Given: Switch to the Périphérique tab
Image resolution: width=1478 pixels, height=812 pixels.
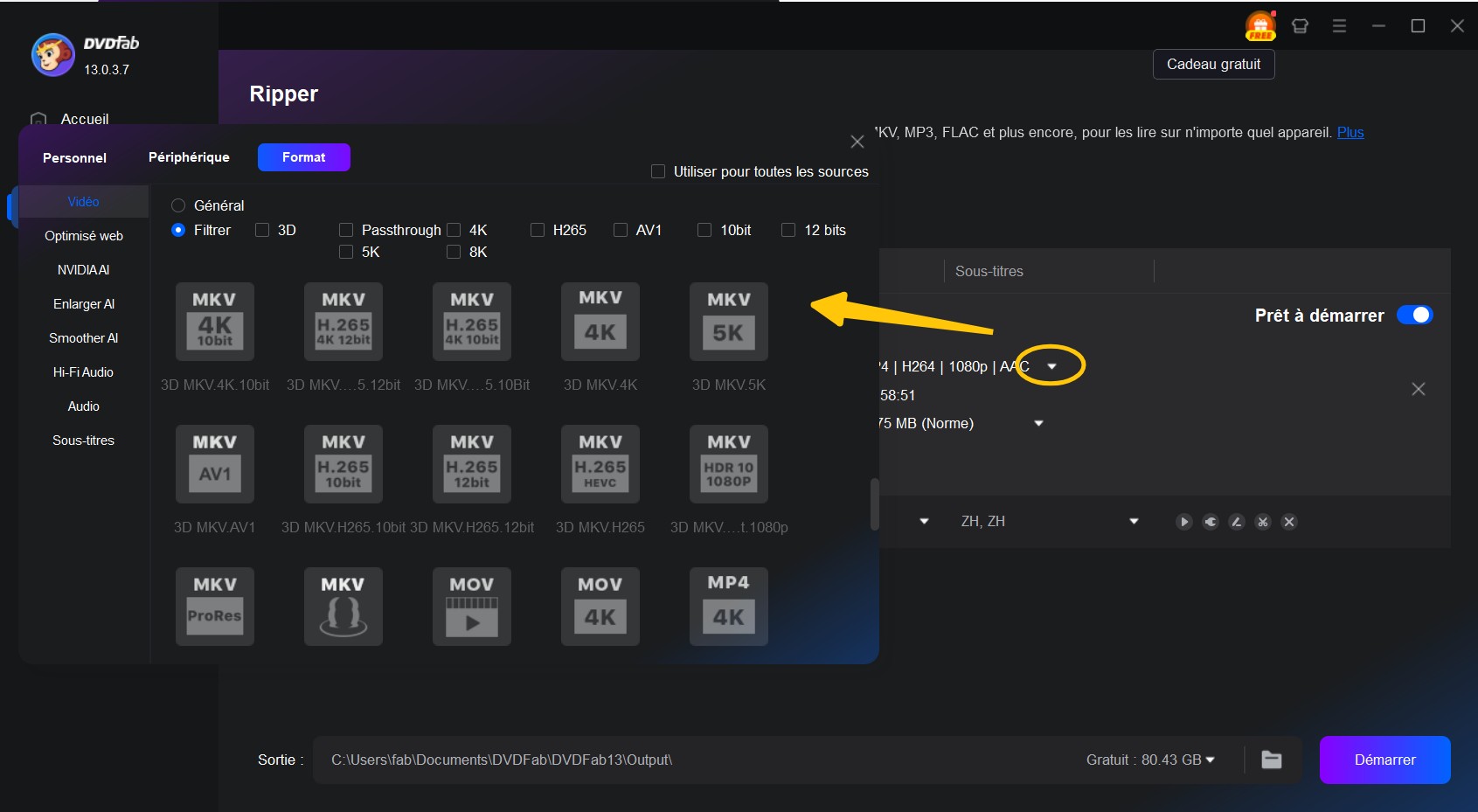Looking at the screenshot, I should (x=189, y=157).
